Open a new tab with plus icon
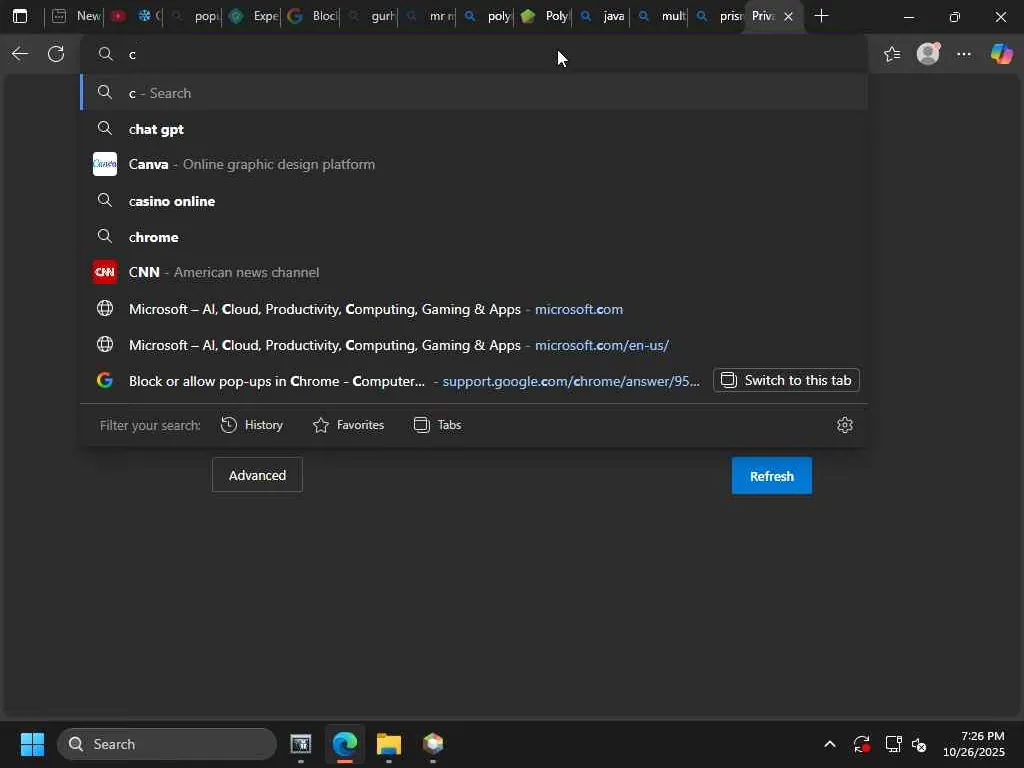1024x768 pixels. [822, 16]
